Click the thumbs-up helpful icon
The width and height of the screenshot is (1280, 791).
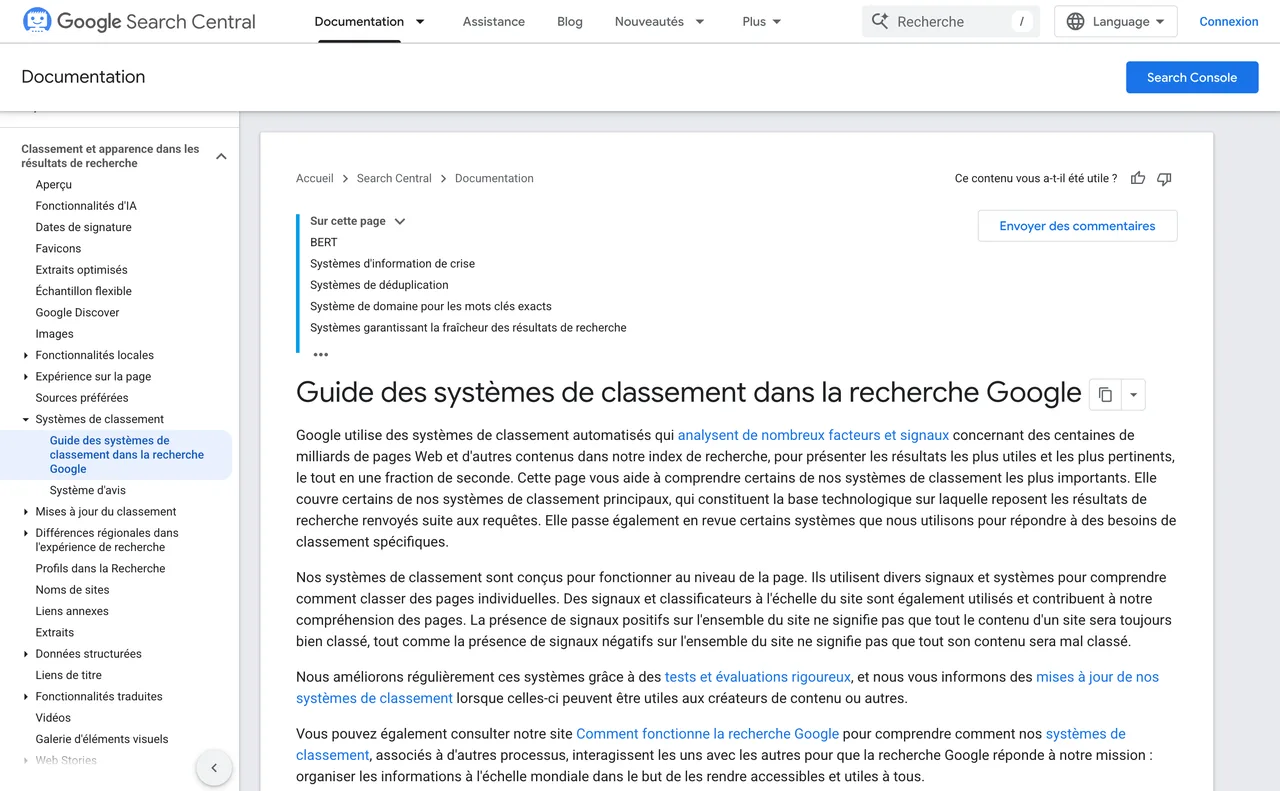tap(1138, 178)
